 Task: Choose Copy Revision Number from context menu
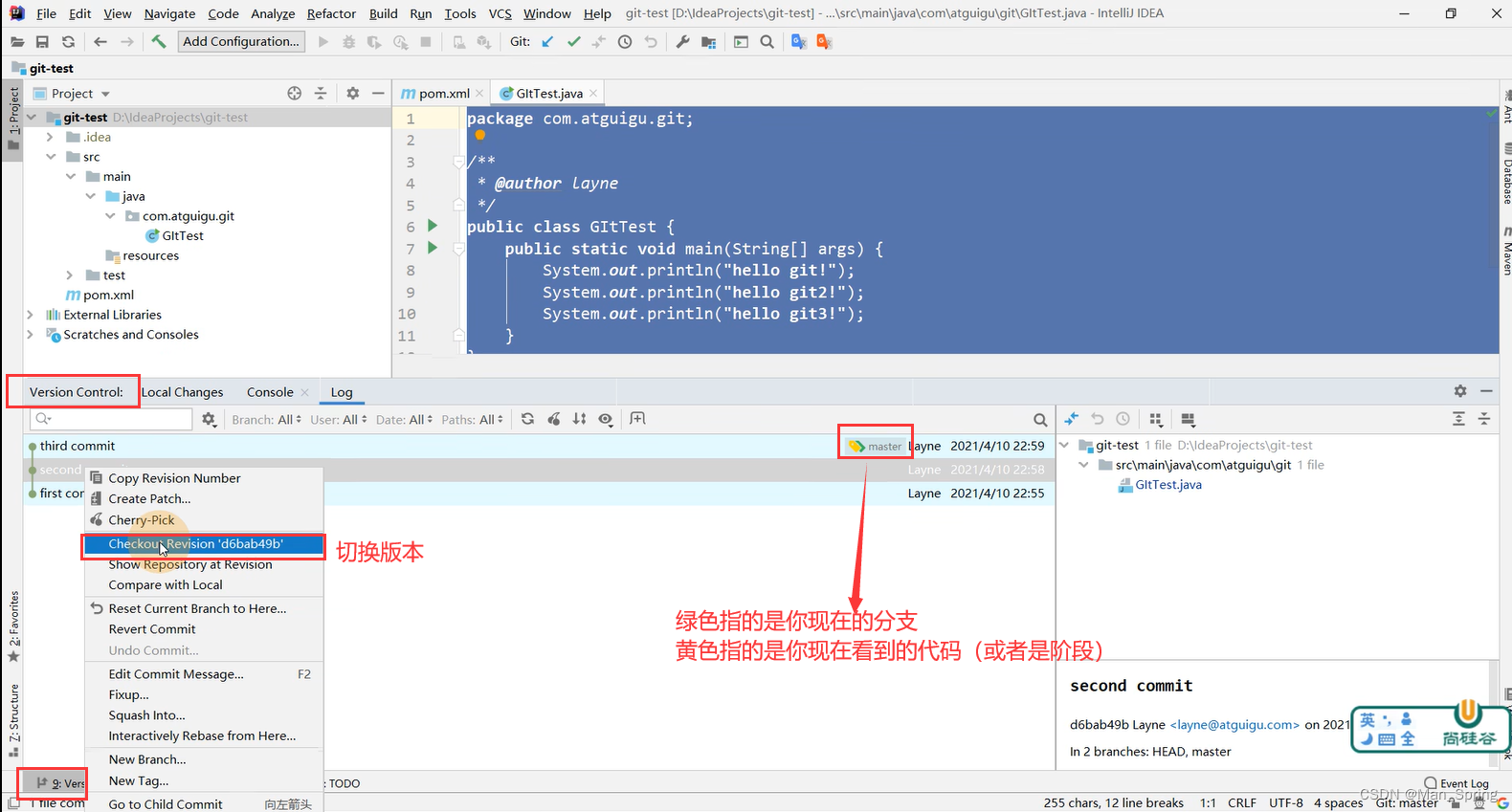click(203, 478)
